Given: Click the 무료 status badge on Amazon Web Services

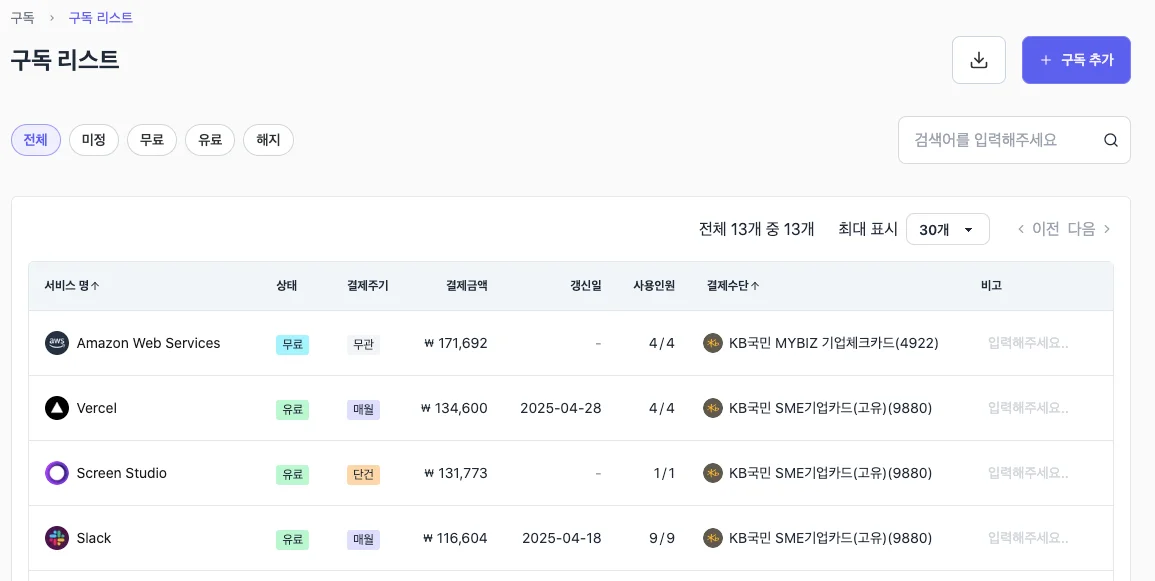Looking at the screenshot, I should (x=292, y=343).
